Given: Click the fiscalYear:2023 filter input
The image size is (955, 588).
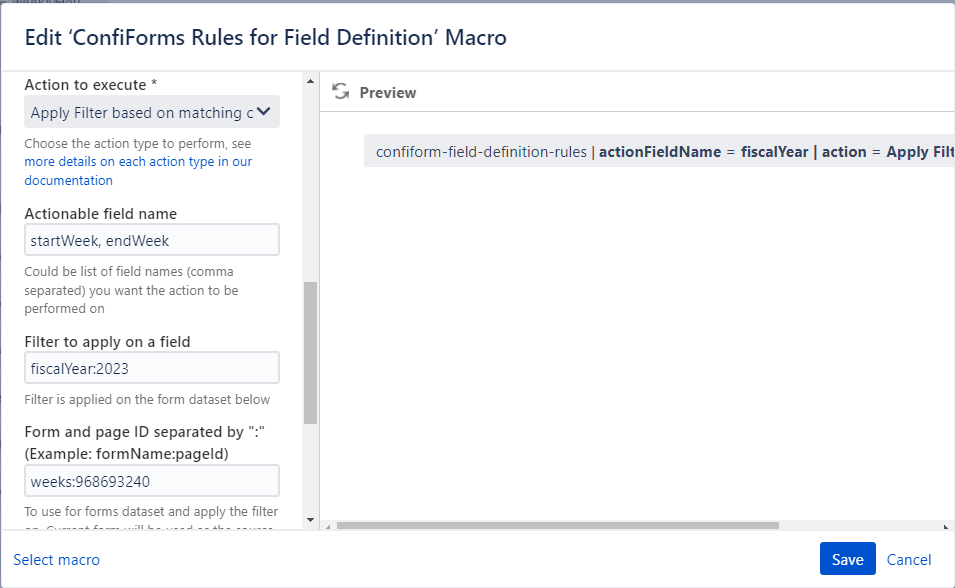Looking at the screenshot, I should [151, 368].
